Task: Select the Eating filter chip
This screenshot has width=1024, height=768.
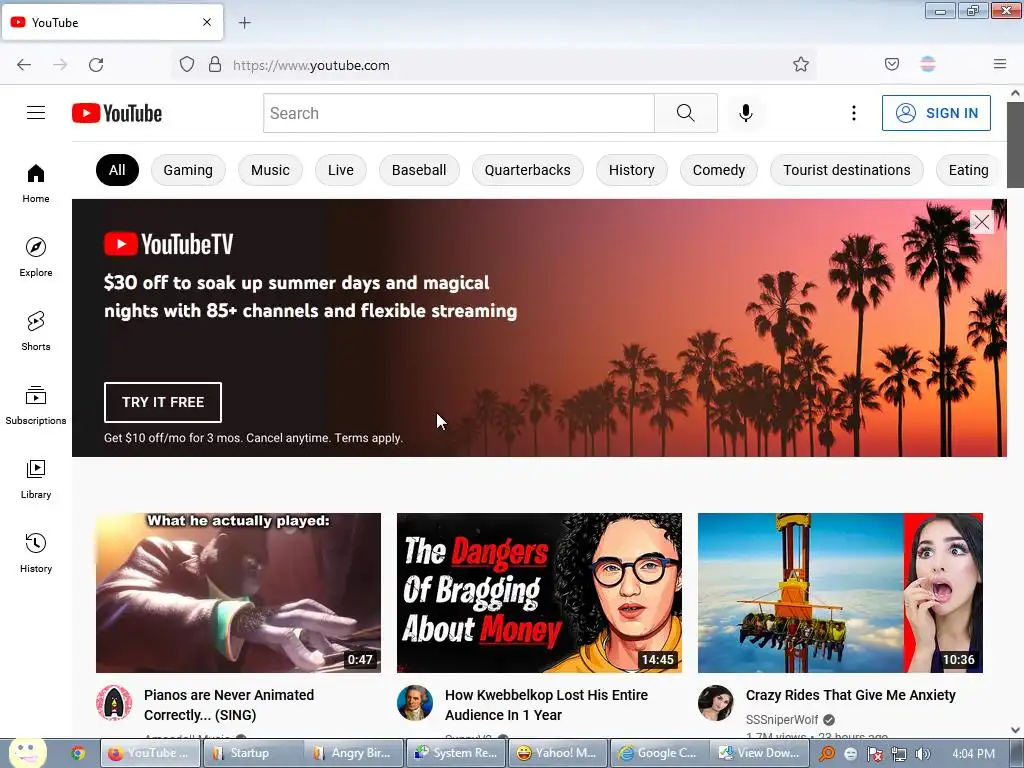Action: pyautogui.click(x=968, y=170)
